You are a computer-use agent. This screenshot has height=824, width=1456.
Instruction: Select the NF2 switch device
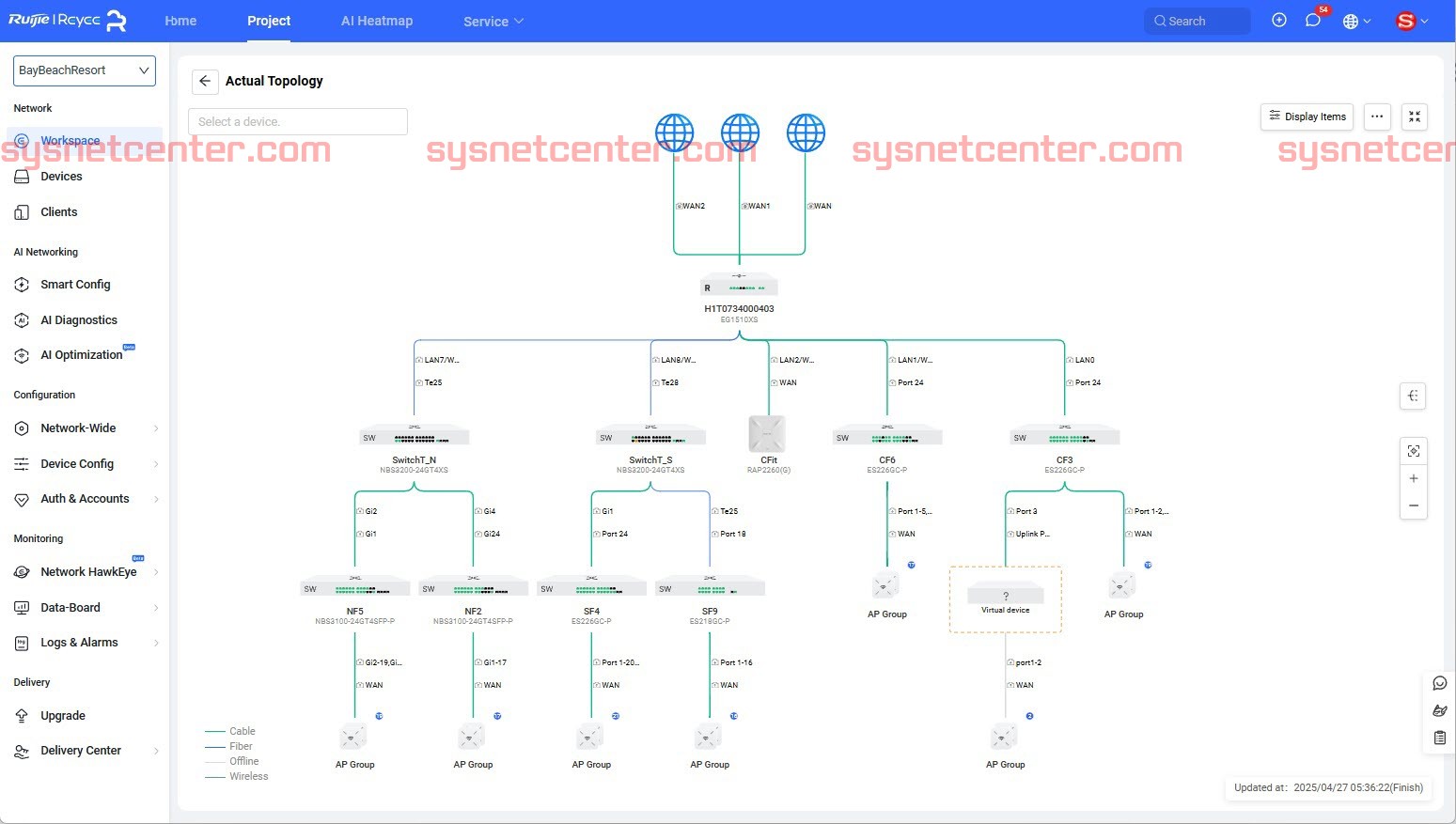473,587
